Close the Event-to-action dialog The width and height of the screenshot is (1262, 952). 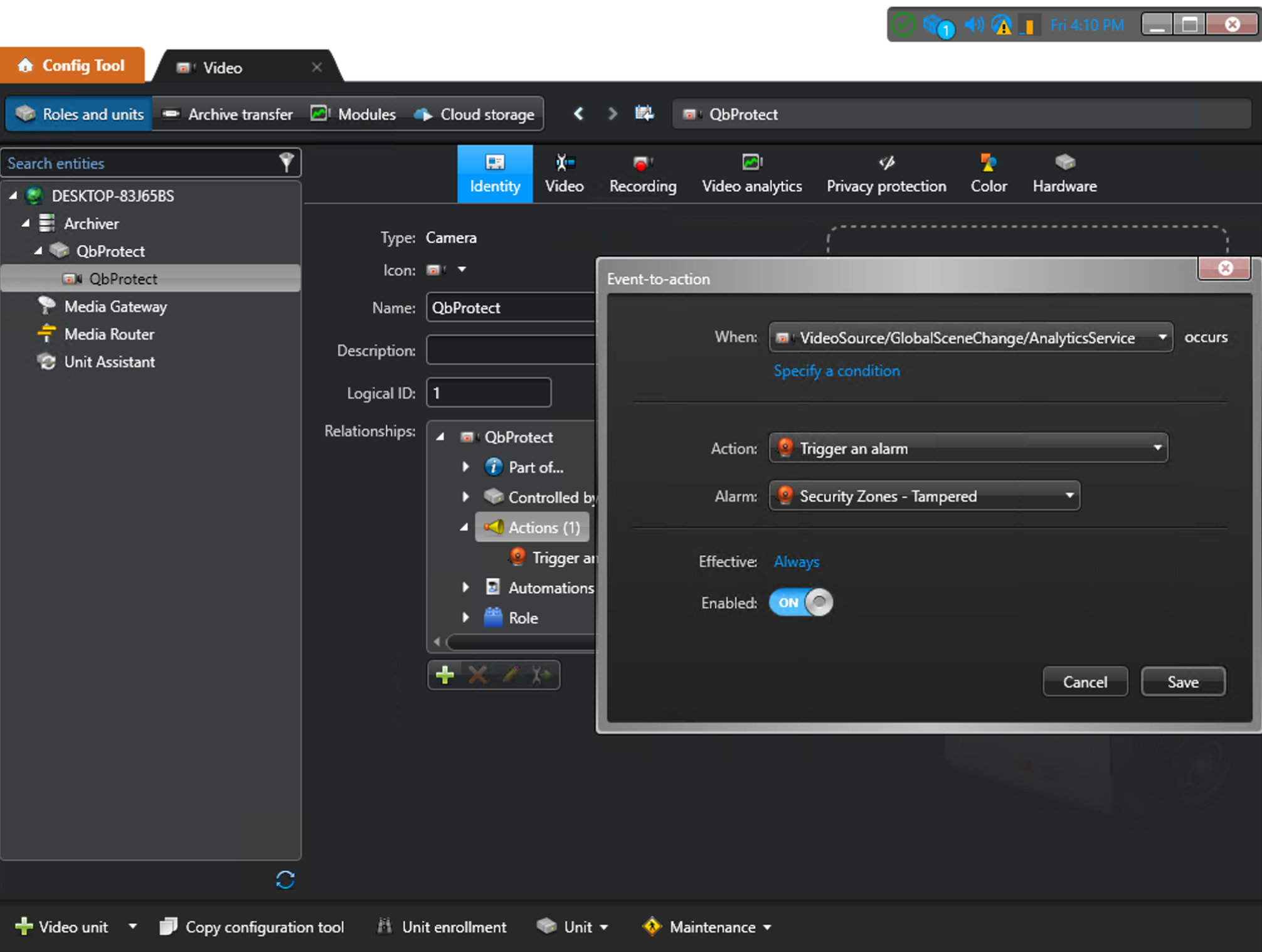1225,268
